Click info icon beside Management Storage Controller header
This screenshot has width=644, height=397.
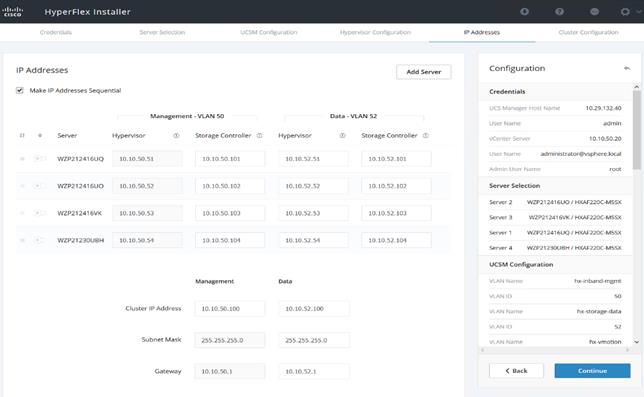260,135
